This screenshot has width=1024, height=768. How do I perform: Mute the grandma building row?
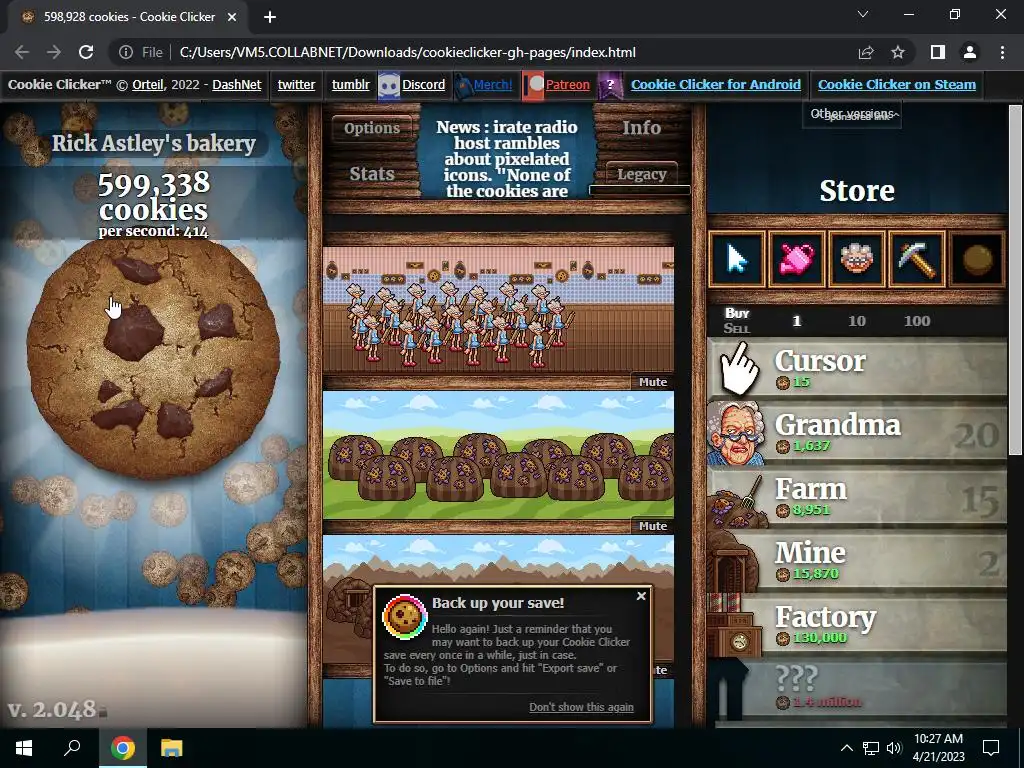(x=652, y=382)
